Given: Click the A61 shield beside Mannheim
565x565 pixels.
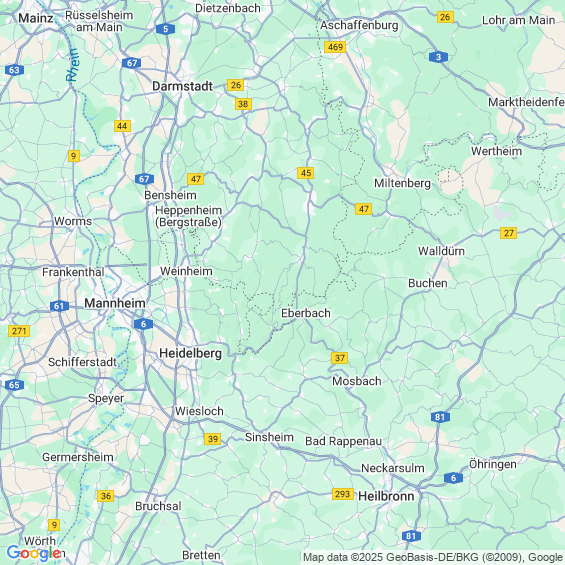Looking at the screenshot, I should click(59, 306).
